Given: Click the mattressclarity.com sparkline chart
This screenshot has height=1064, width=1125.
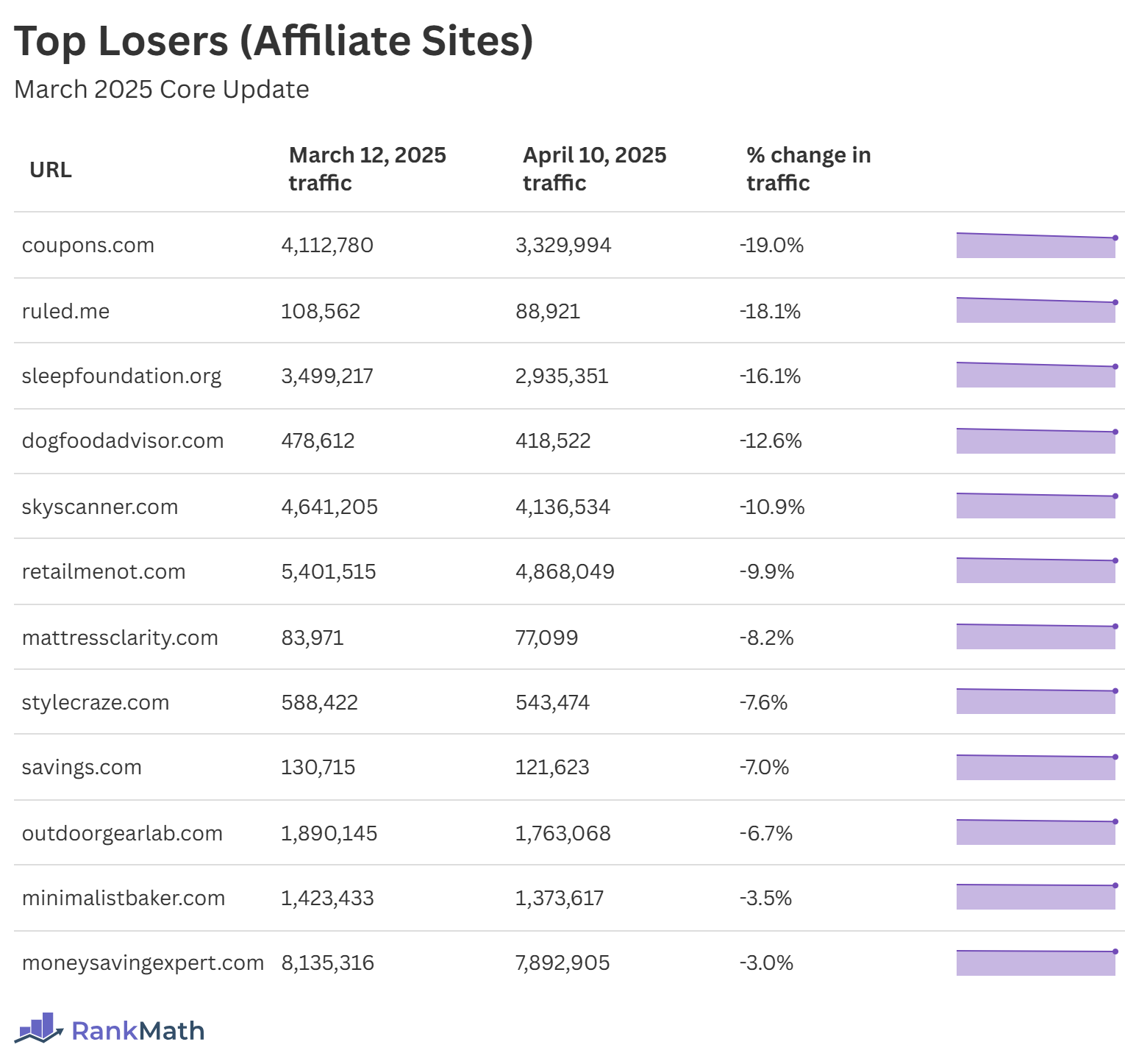Looking at the screenshot, I should click(x=1037, y=636).
